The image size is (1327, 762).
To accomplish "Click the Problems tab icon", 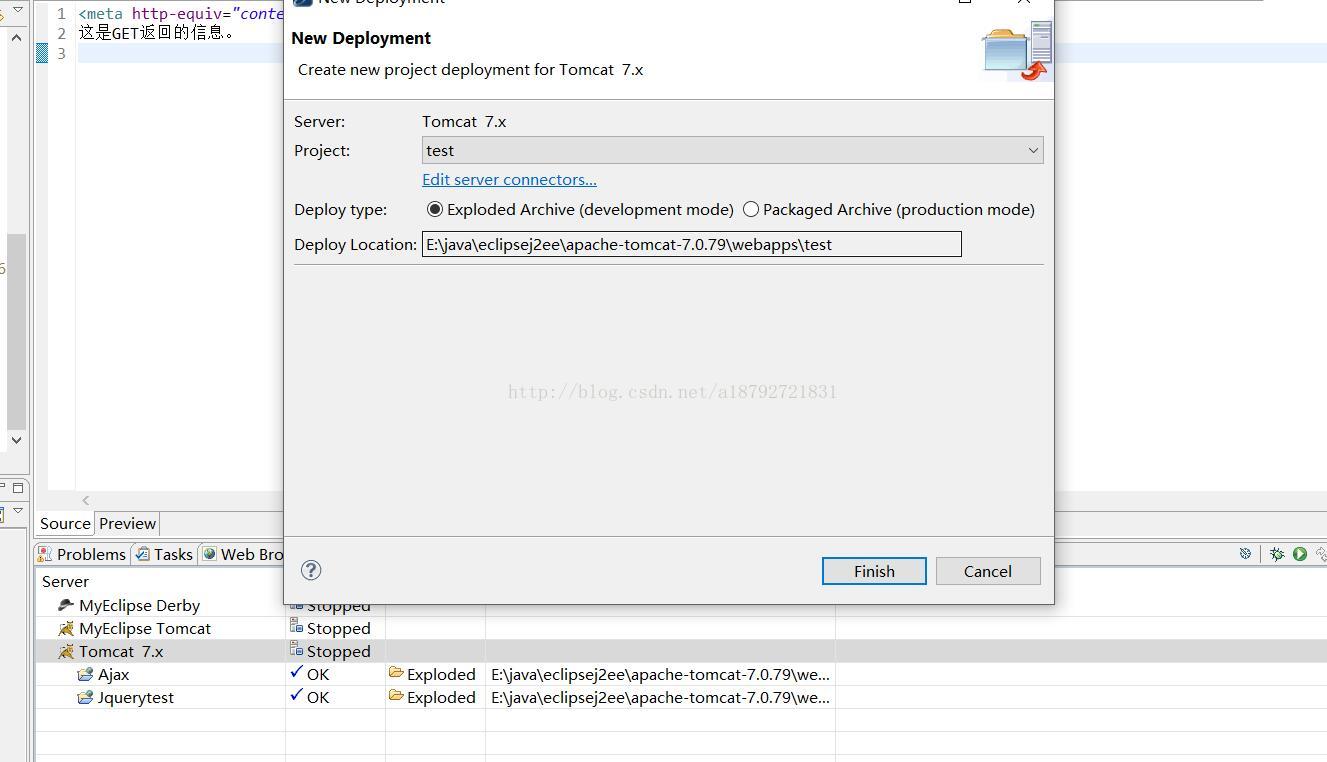I will 45,554.
